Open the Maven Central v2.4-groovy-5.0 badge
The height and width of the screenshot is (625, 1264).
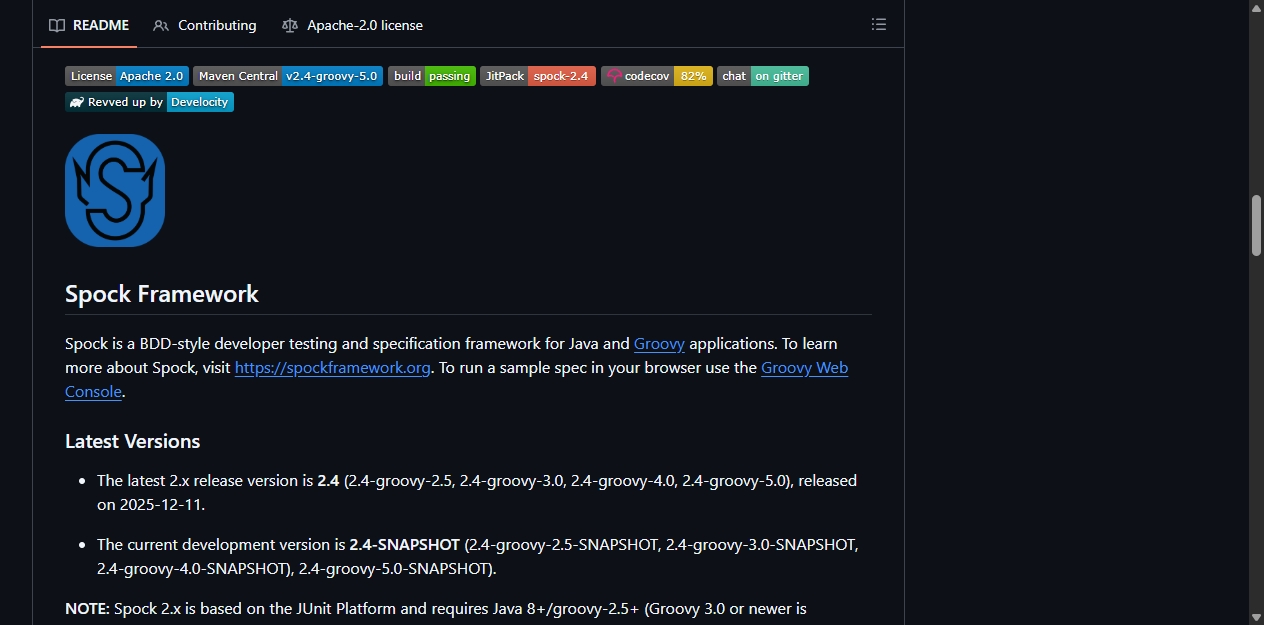point(288,76)
